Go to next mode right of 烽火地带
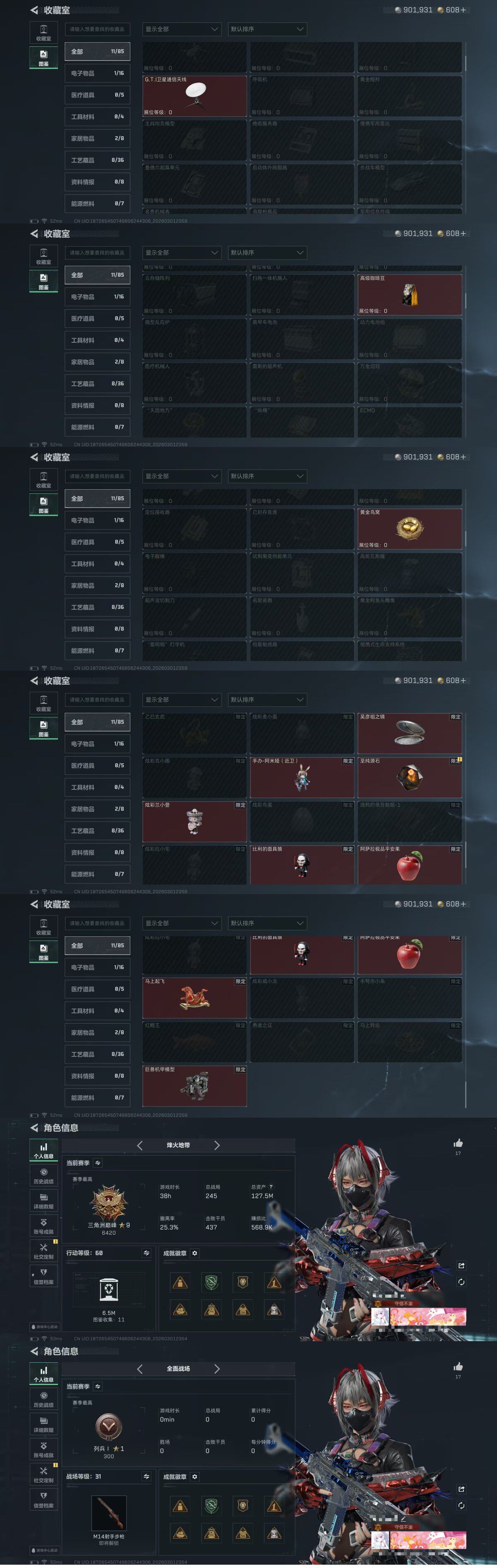Viewport: 497px width, 1568px height. [x=217, y=1145]
